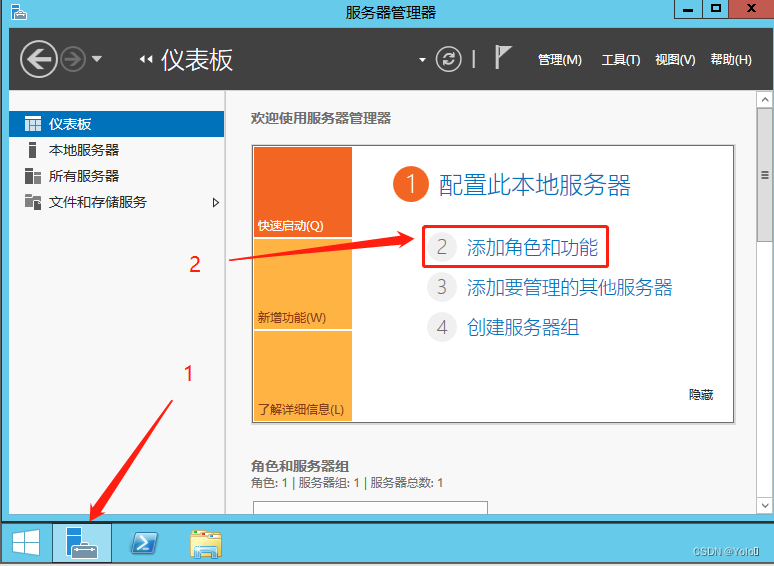Click 配置此本地服务器 link
The image size is (774, 566).
point(535,185)
